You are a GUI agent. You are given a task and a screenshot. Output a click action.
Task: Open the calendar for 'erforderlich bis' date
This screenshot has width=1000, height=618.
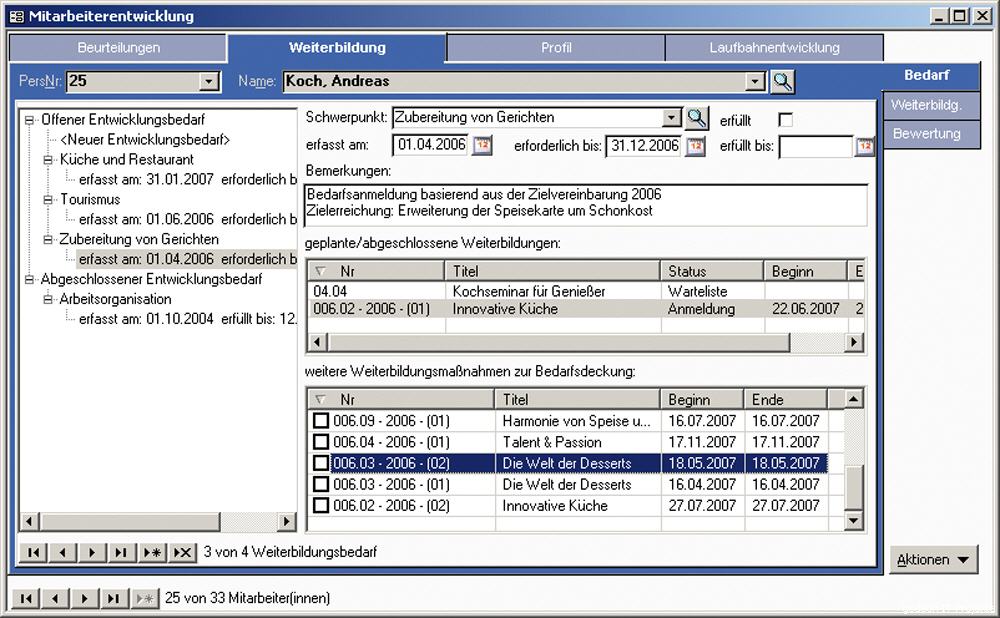click(x=695, y=146)
